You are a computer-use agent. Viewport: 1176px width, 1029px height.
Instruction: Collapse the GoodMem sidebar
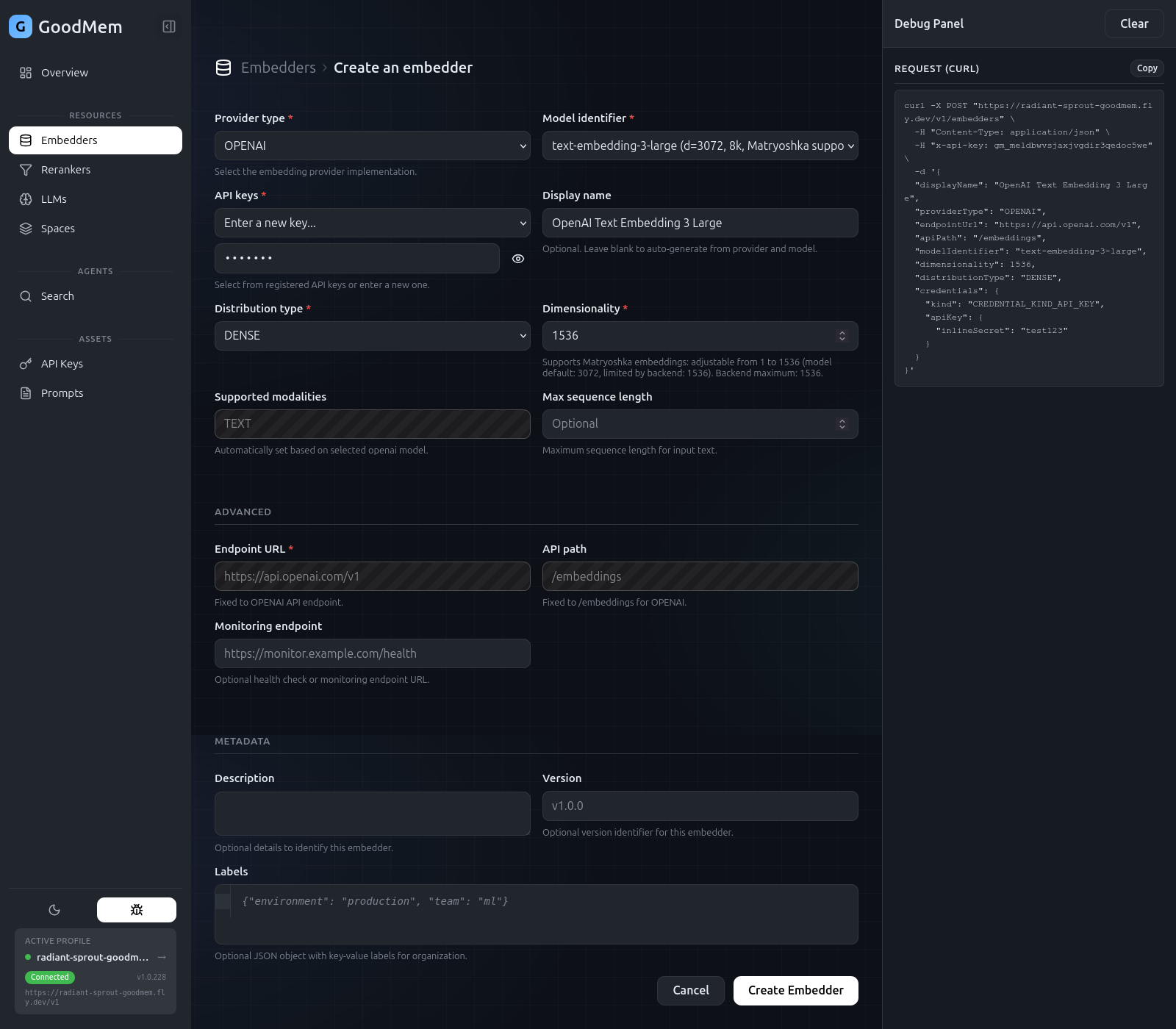[x=169, y=26]
